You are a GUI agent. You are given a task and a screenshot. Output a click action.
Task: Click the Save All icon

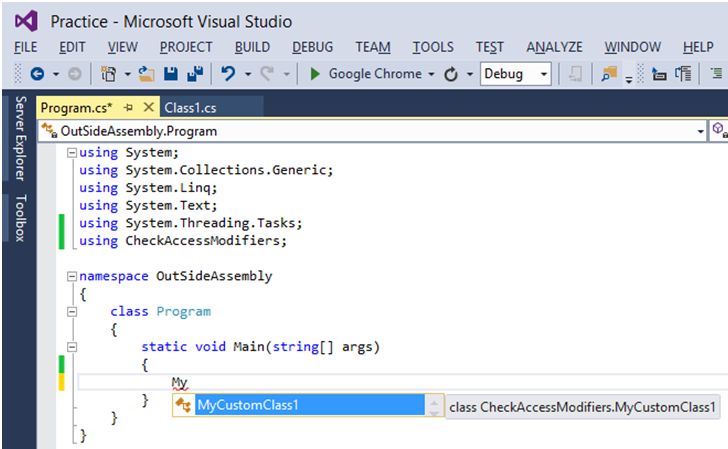[x=195, y=74]
